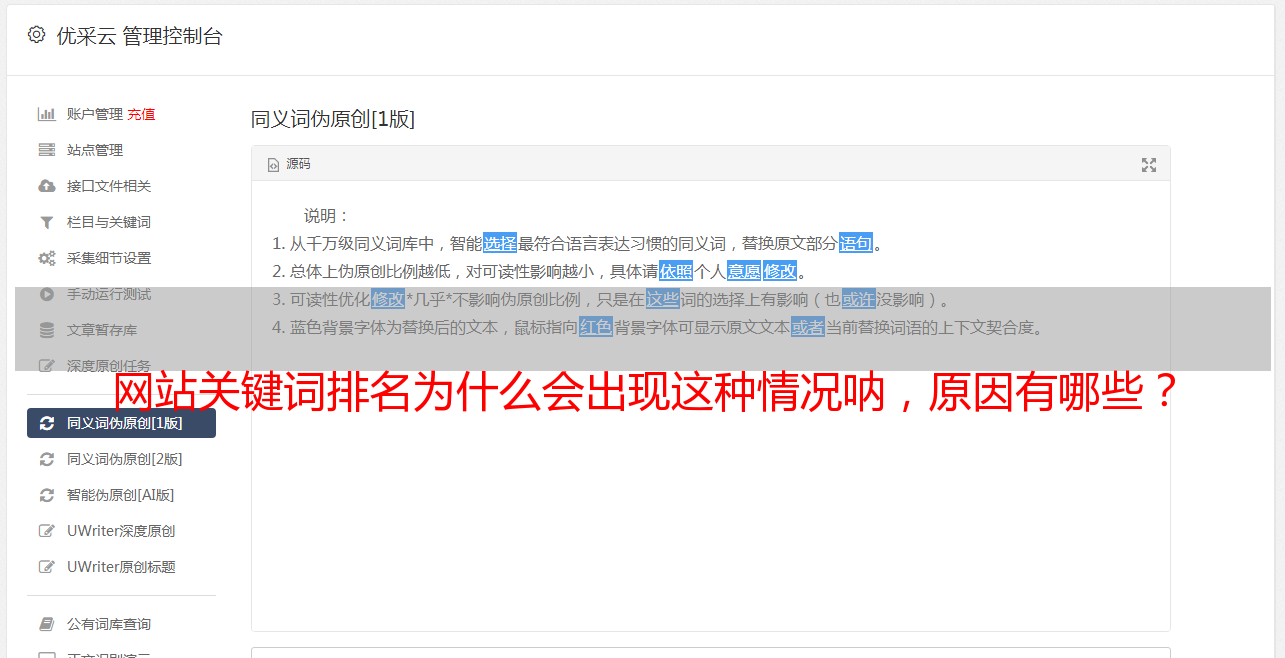Image resolution: width=1285 pixels, height=658 pixels.
Task: Click the 接口文件相关 cloud upload icon
Action: (46, 186)
